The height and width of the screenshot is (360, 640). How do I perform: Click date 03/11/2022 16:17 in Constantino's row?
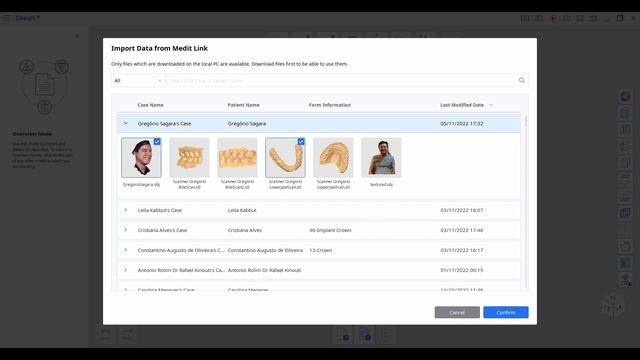[462, 250]
